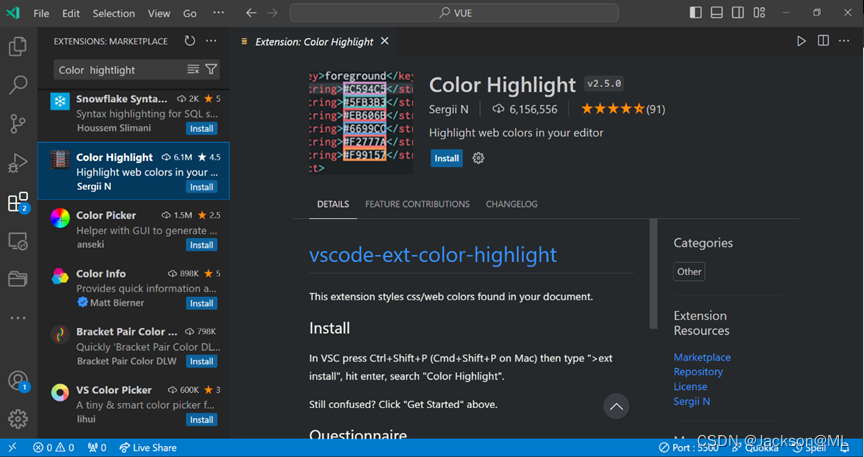Expand the hidden menu bar items
Image resolution: width=864 pixels, height=457 pixels.
[219, 13]
